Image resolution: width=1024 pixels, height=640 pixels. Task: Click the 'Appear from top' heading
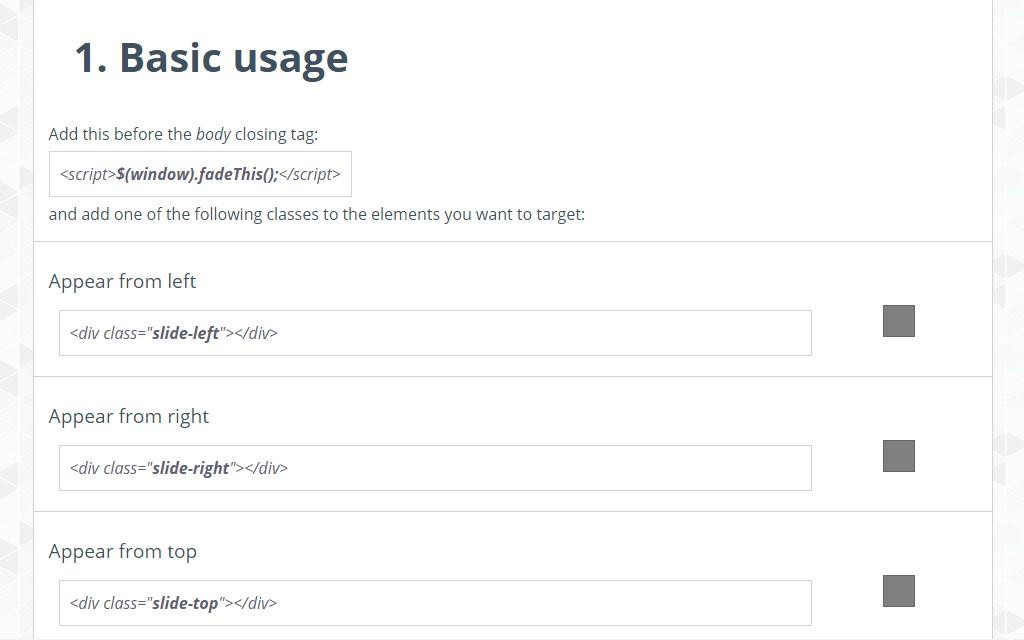pyautogui.click(x=123, y=552)
